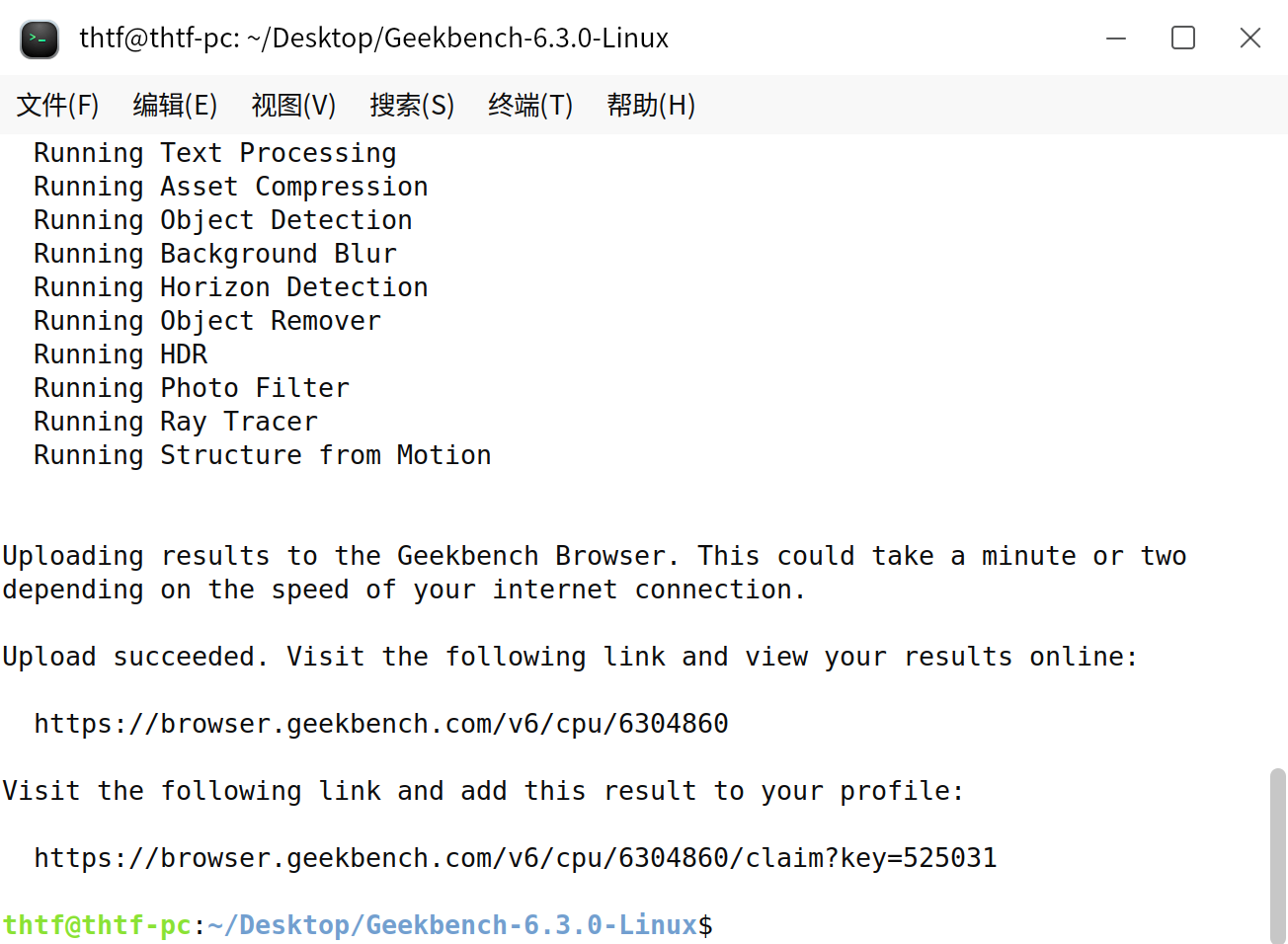
Task: Open the 帮助(H) menu
Action: [x=651, y=105]
